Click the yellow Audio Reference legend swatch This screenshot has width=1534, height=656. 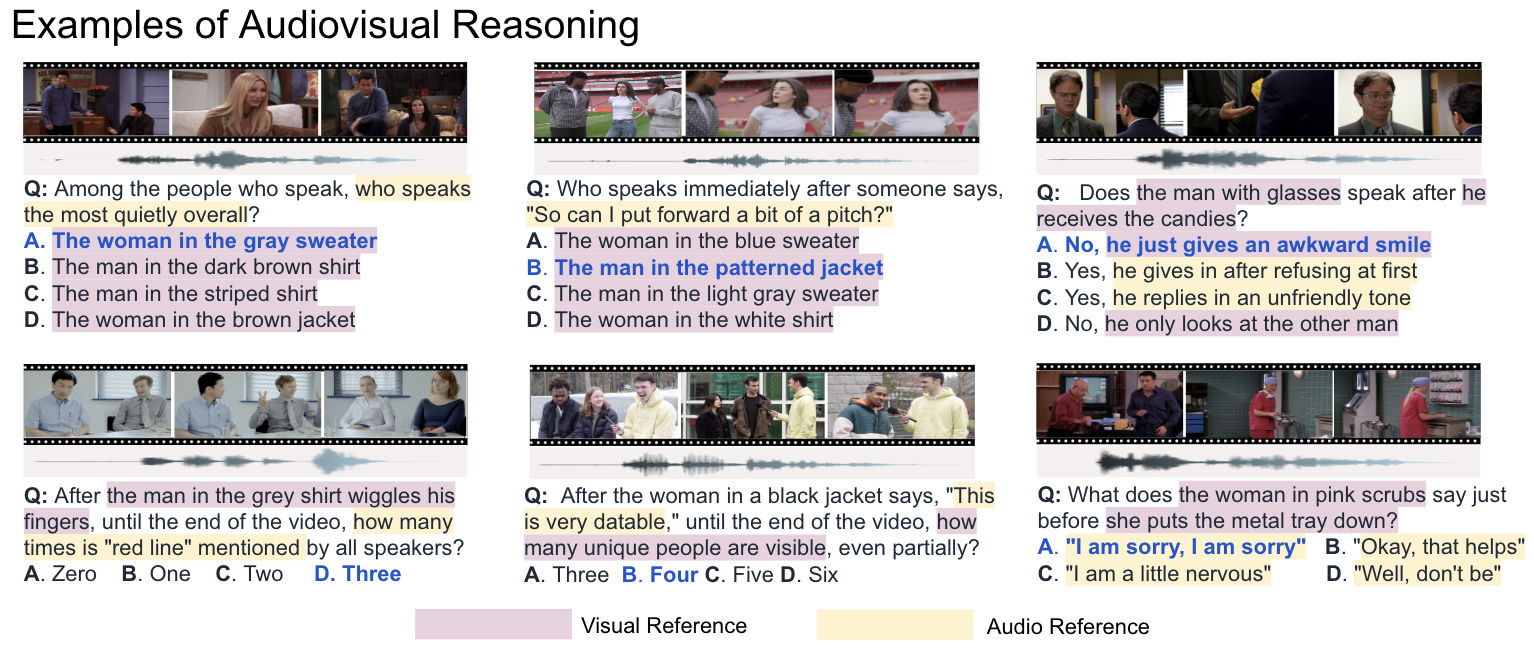[x=894, y=625]
